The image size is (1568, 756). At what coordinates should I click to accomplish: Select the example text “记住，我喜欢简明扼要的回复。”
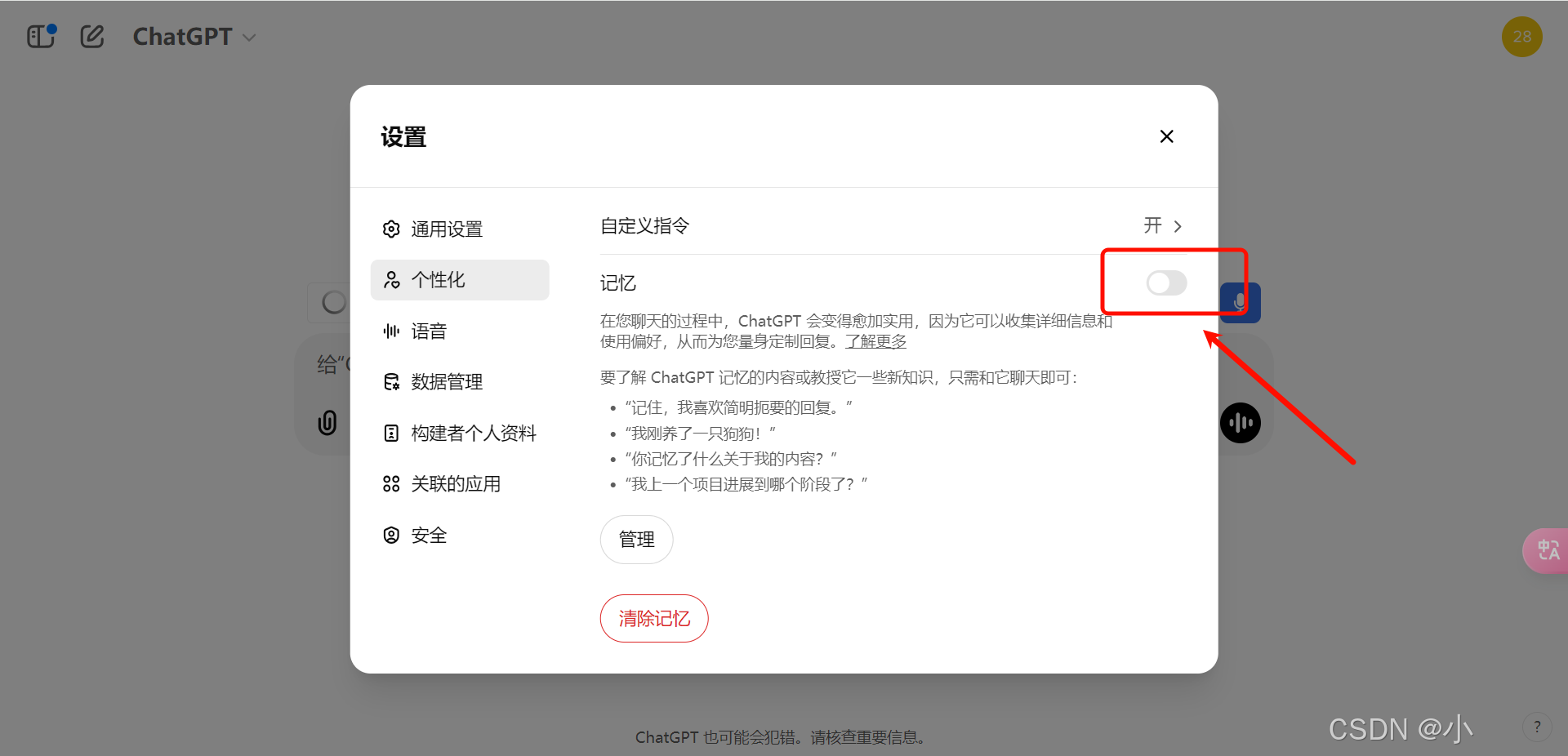point(739,407)
